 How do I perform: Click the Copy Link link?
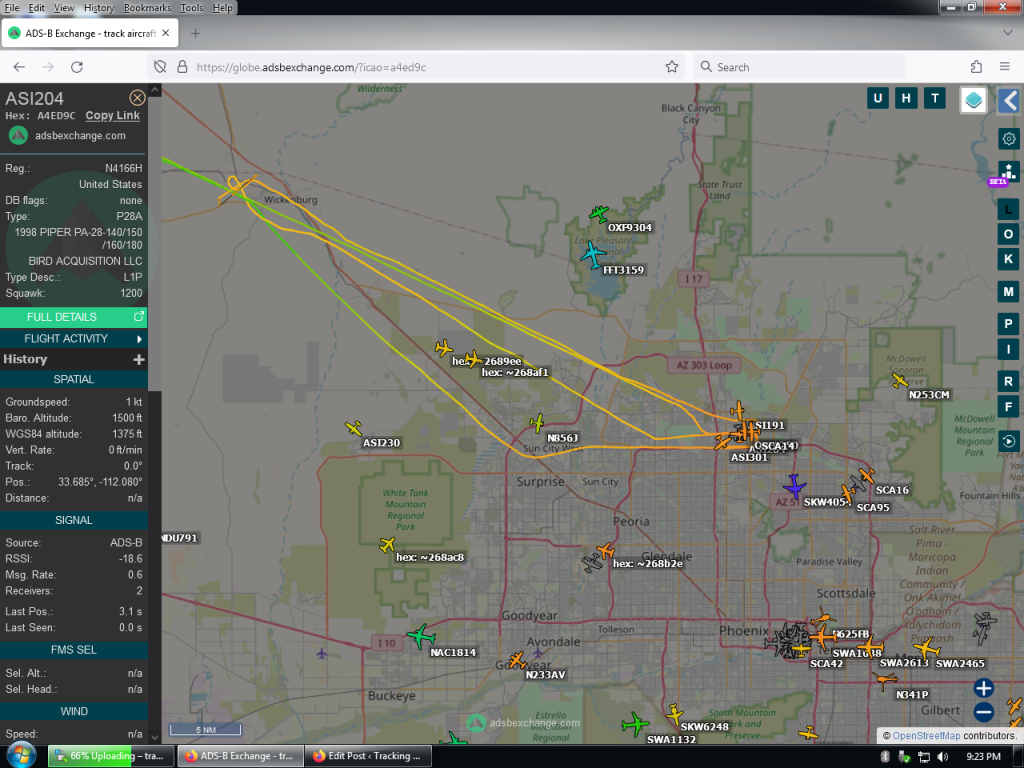point(112,116)
